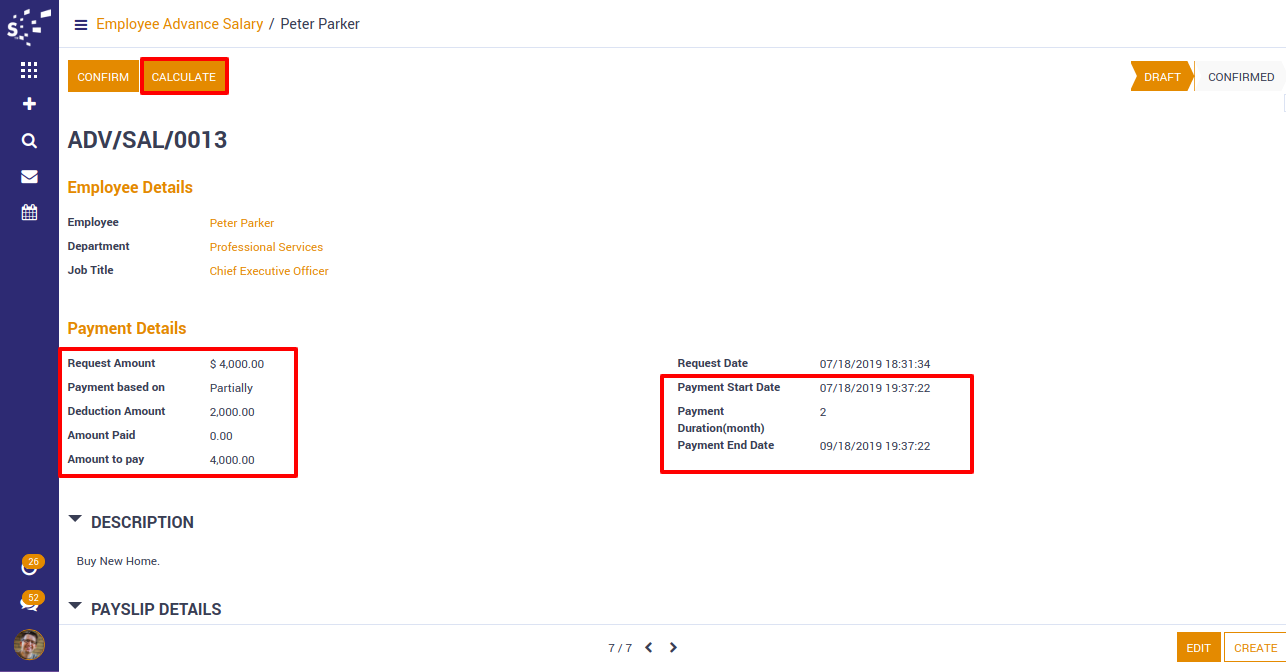Image resolution: width=1286 pixels, height=672 pixels.
Task: Select the Draft status stage
Action: point(1162,77)
